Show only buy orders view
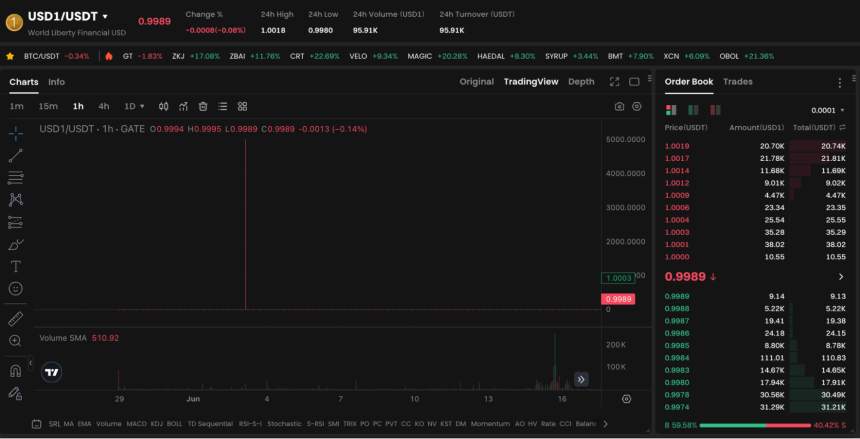Viewport: 860px width, 439px height. tap(693, 110)
